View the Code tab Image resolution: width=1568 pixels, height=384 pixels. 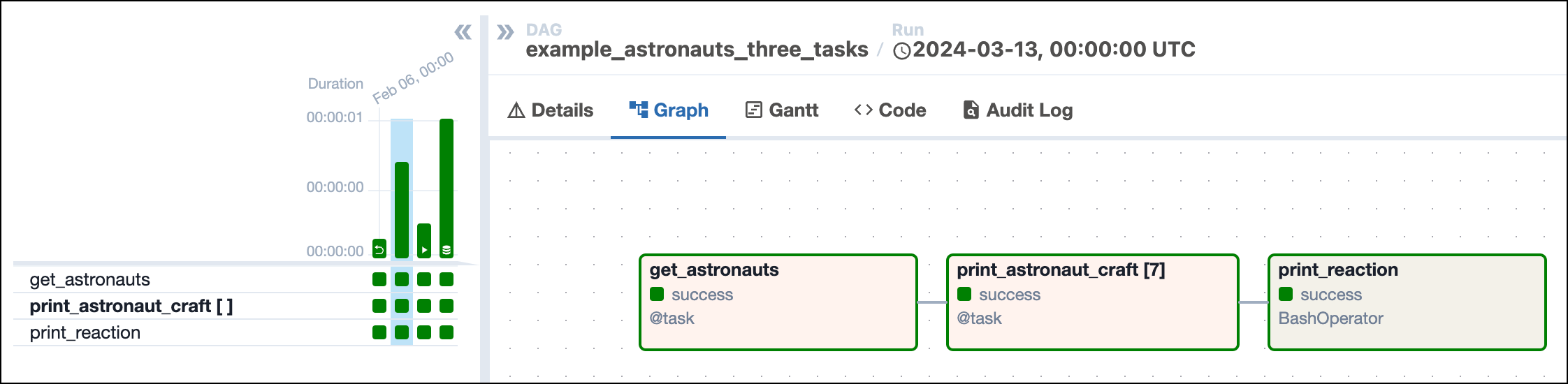[x=890, y=110]
